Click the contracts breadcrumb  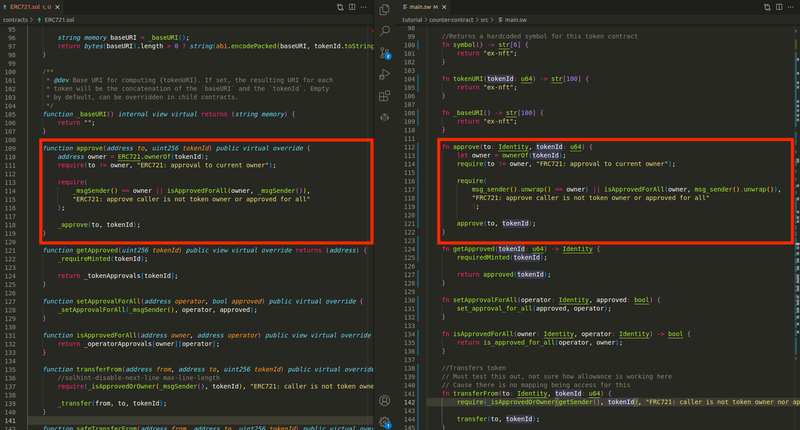pos(15,20)
